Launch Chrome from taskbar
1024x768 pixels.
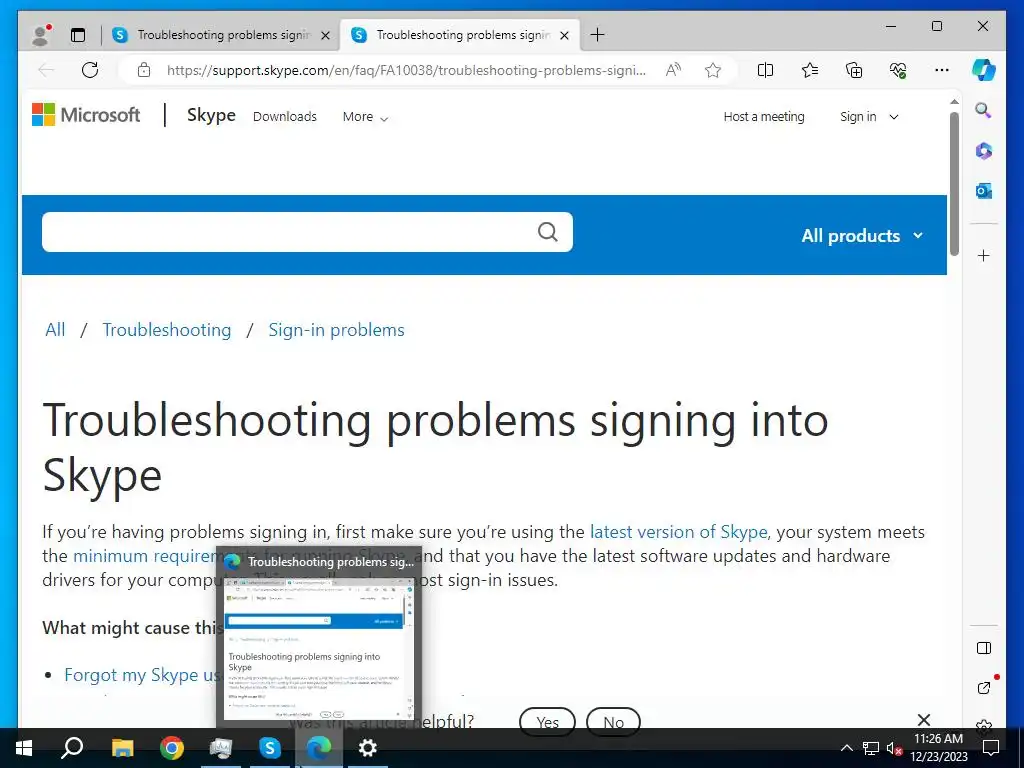tap(172, 748)
